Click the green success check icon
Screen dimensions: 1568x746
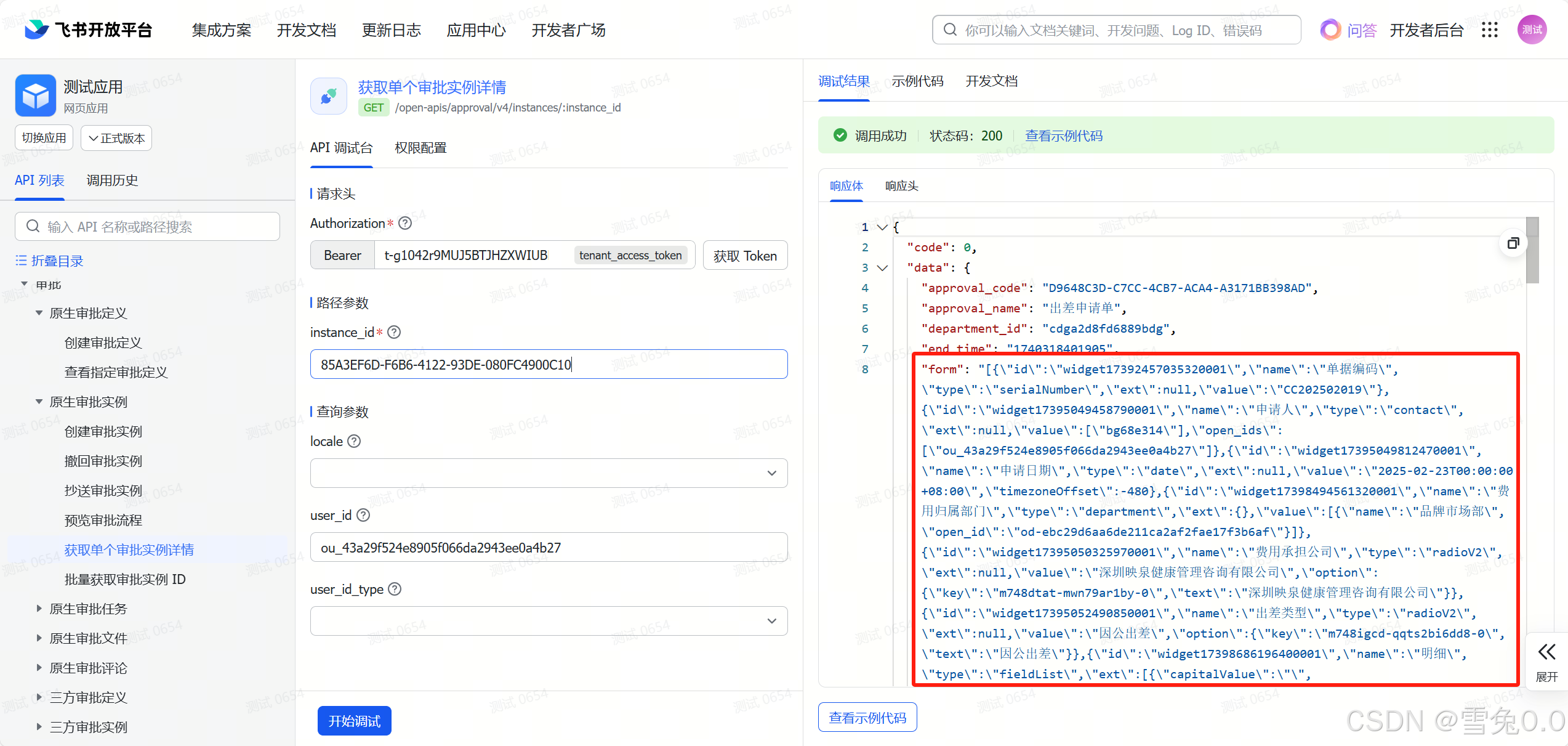[x=840, y=135]
